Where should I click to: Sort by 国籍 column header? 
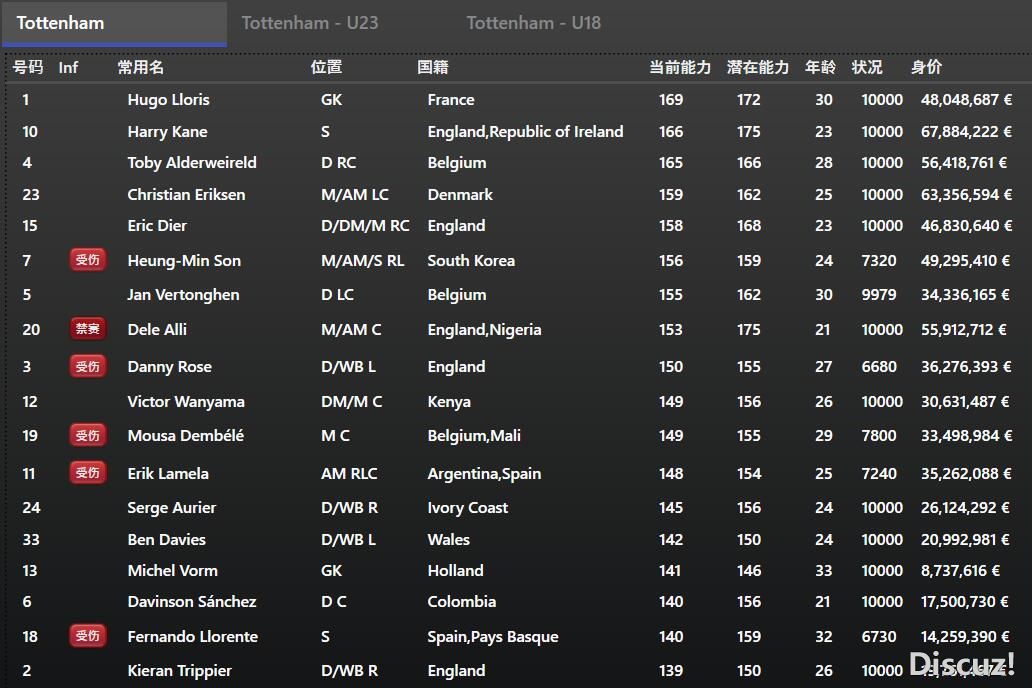433,67
